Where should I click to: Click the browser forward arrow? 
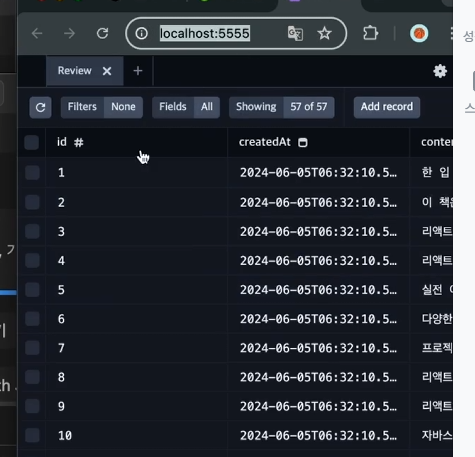(69, 33)
